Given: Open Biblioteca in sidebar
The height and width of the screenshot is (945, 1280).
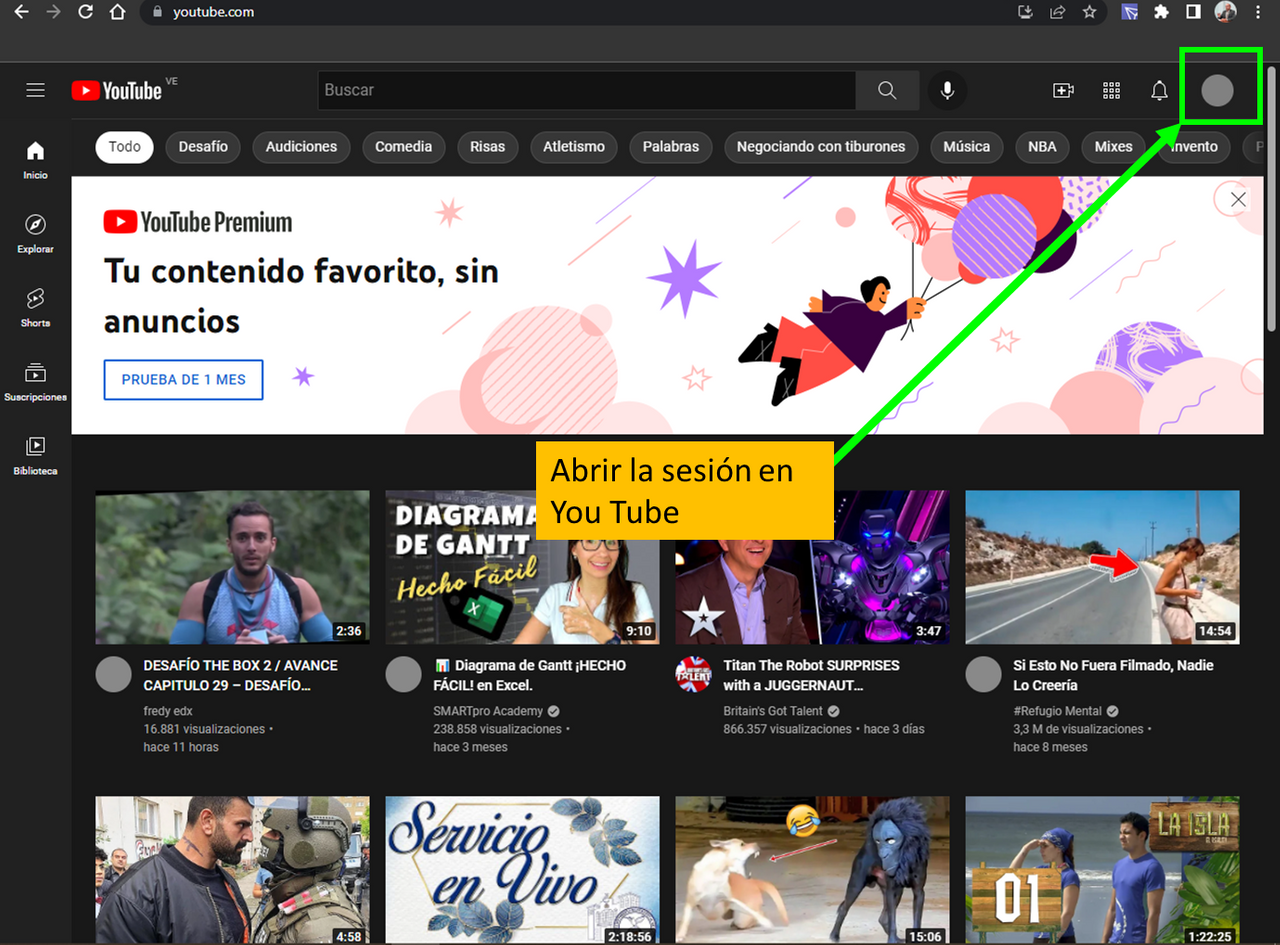Looking at the screenshot, I should pyautogui.click(x=36, y=456).
